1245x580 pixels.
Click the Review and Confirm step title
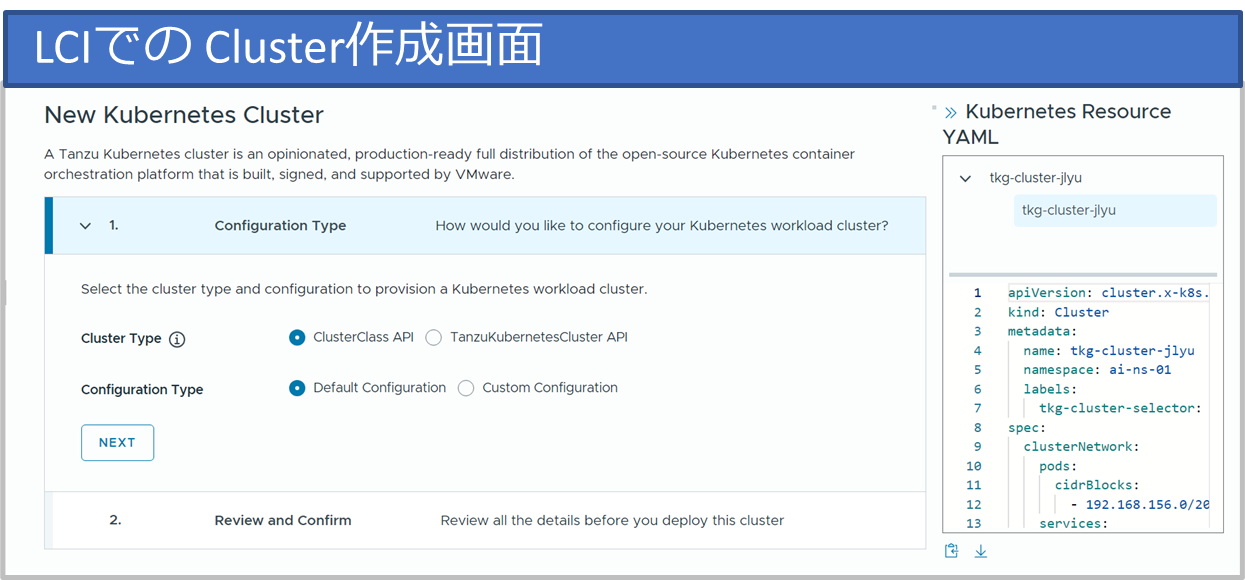click(283, 520)
